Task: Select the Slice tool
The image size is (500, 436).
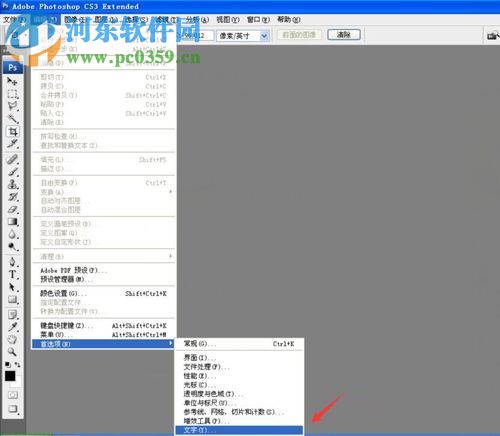Action: click(12, 144)
